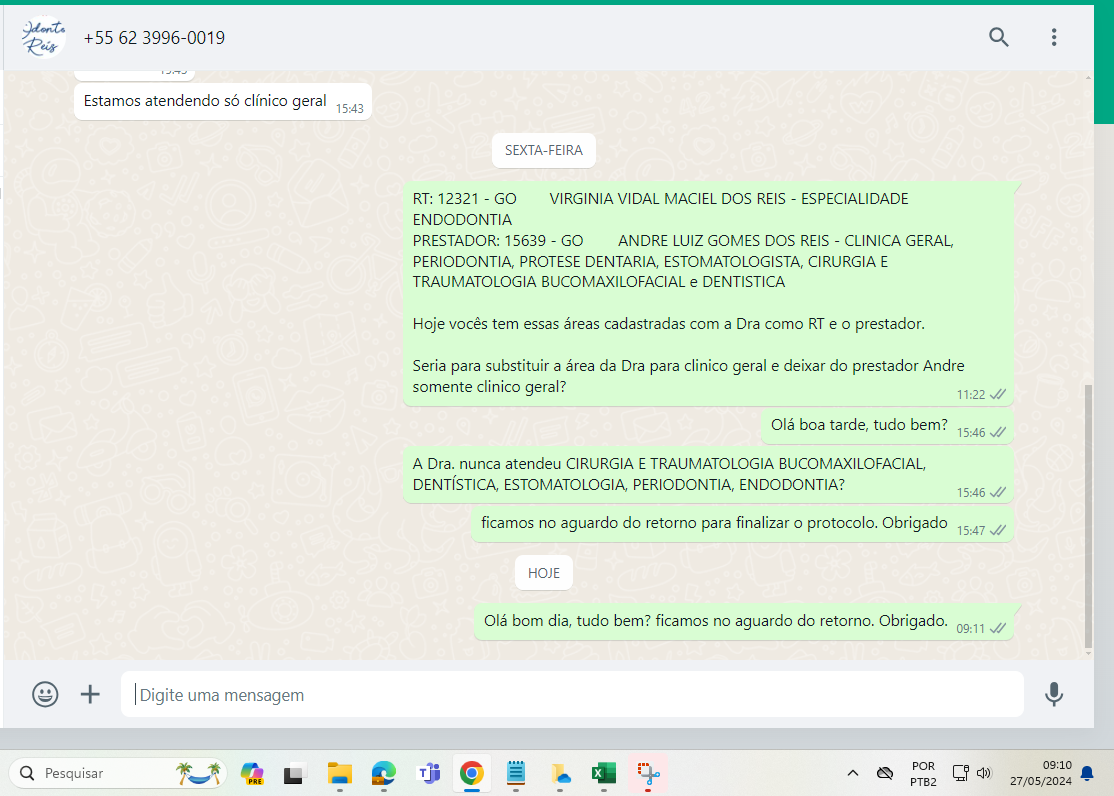Click the chat vertical scrollbar thumb
1114x796 pixels.
tap(1088, 515)
